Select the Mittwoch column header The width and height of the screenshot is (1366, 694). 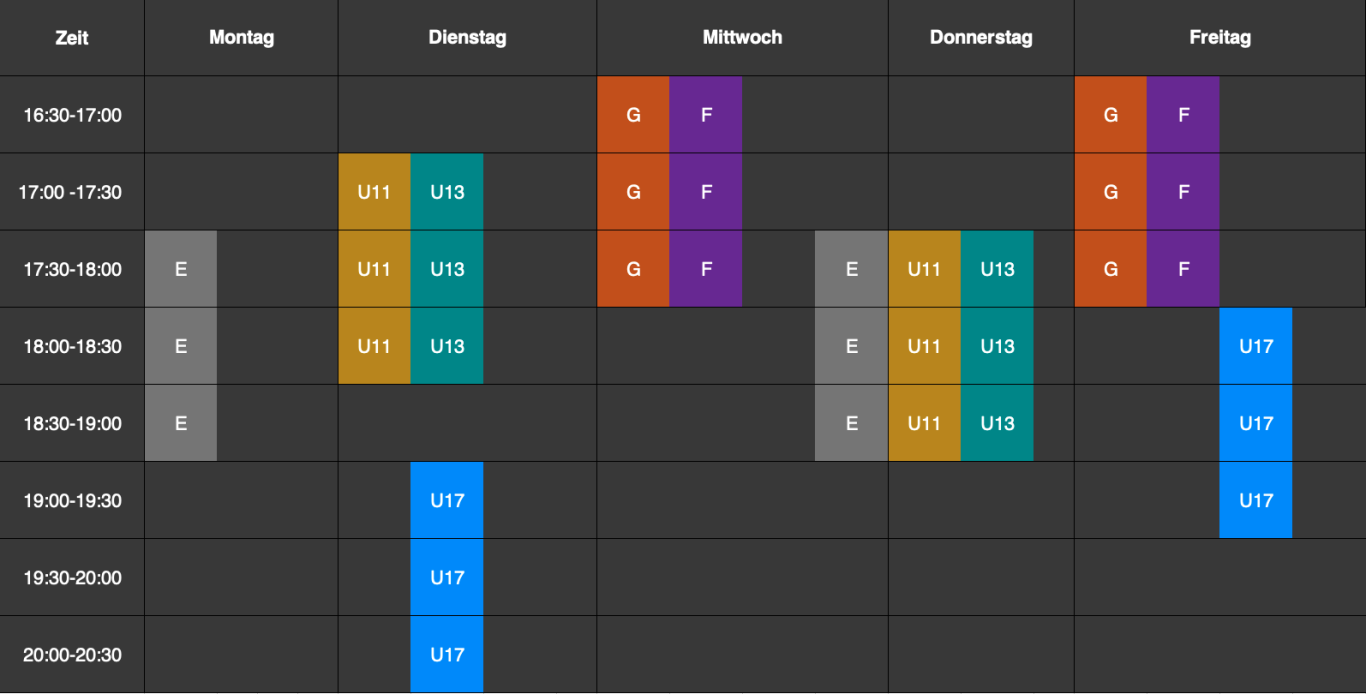(x=742, y=38)
